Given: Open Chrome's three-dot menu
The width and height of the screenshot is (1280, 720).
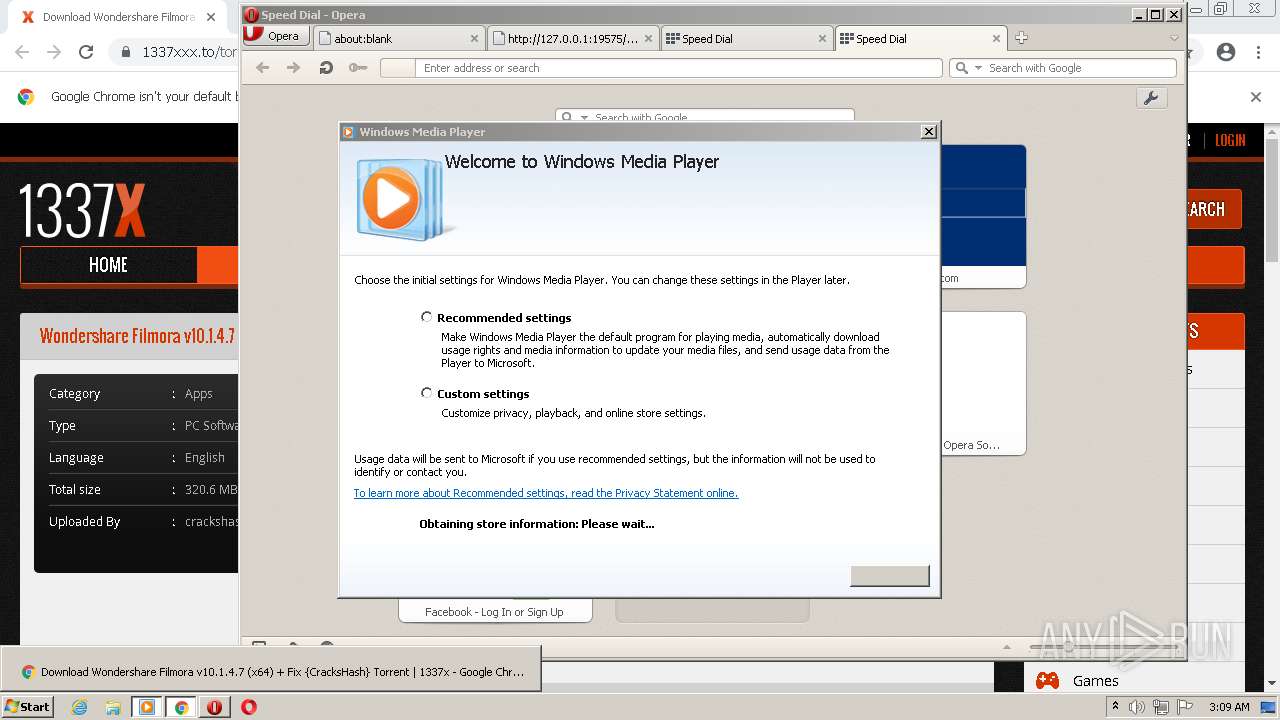Looking at the screenshot, I should coord(1258,52).
